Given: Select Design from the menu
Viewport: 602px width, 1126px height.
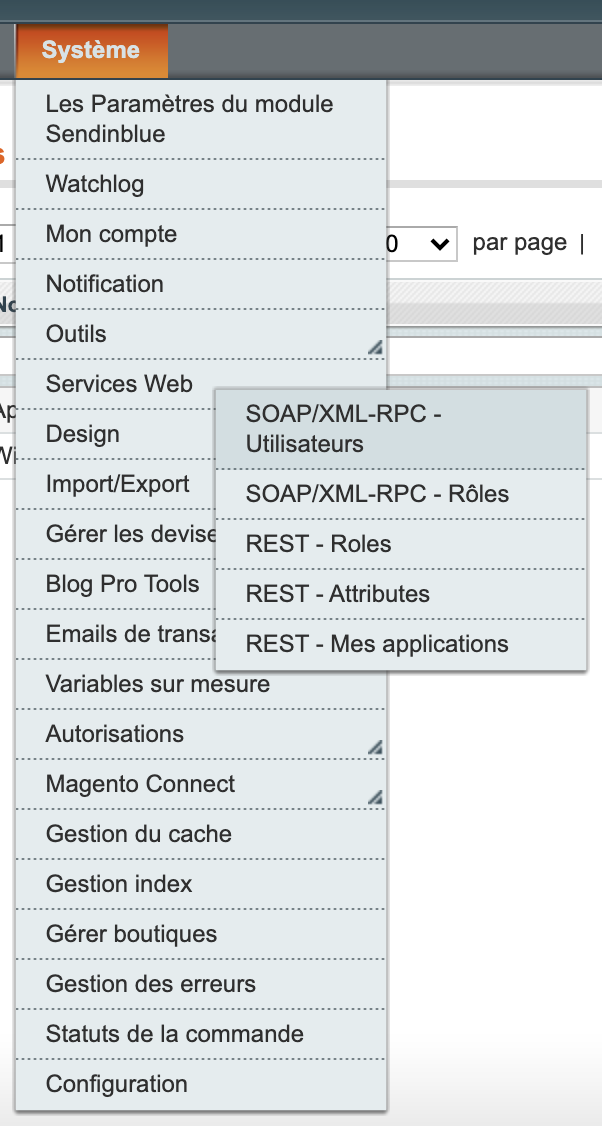Looking at the screenshot, I should (x=82, y=434).
